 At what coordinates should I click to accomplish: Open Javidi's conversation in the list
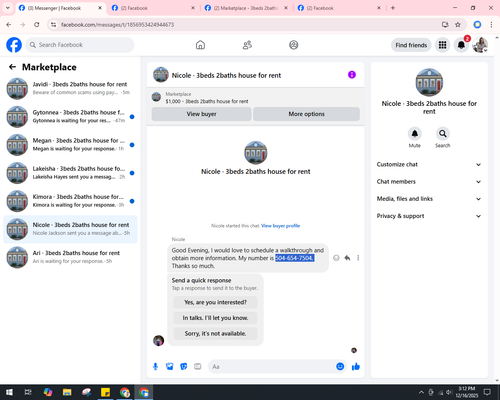70,88
